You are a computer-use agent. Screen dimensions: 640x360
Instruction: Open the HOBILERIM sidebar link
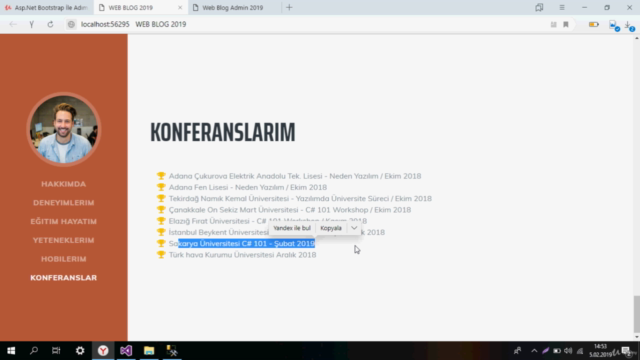64,259
